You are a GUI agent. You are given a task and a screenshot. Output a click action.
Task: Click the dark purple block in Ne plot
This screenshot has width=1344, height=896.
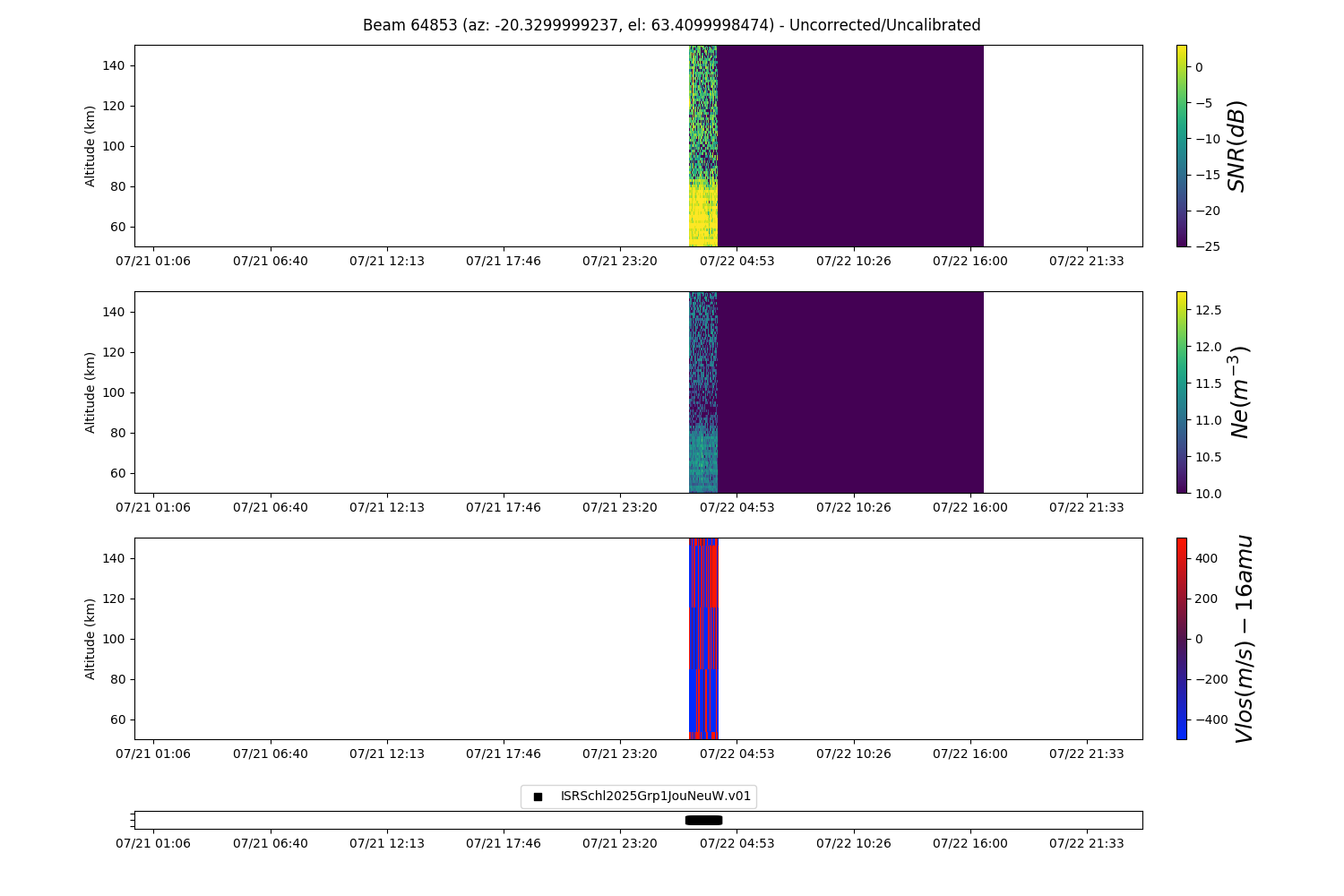coord(849,392)
